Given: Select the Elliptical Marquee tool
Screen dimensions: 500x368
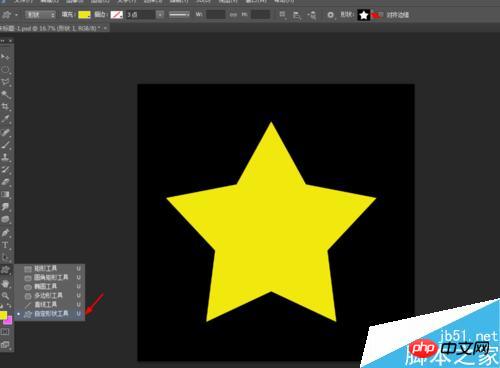Looking at the screenshot, I should coord(5,70).
